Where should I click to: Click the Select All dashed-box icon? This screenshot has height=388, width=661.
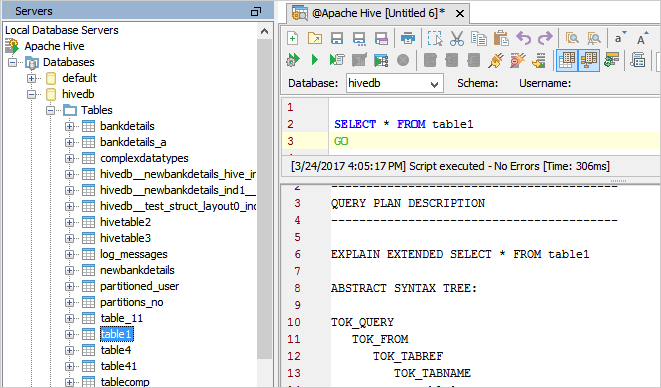(x=435, y=38)
